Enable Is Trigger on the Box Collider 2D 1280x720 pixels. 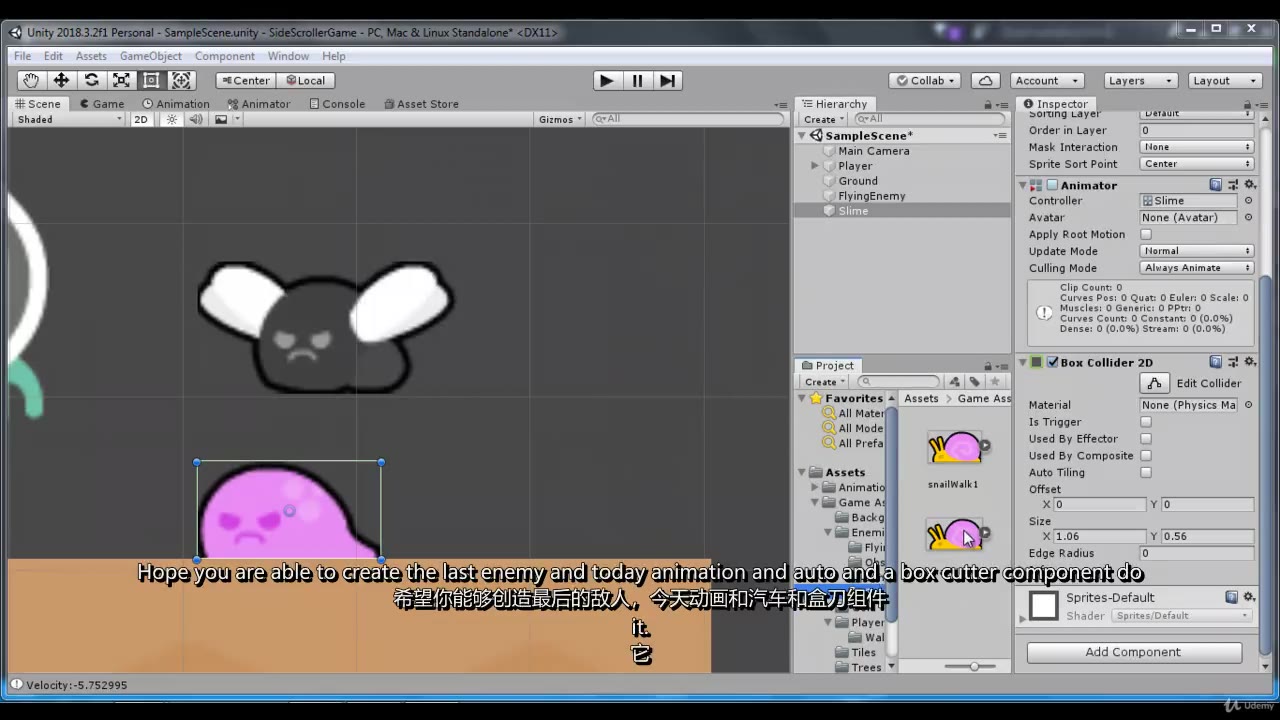click(x=1145, y=421)
